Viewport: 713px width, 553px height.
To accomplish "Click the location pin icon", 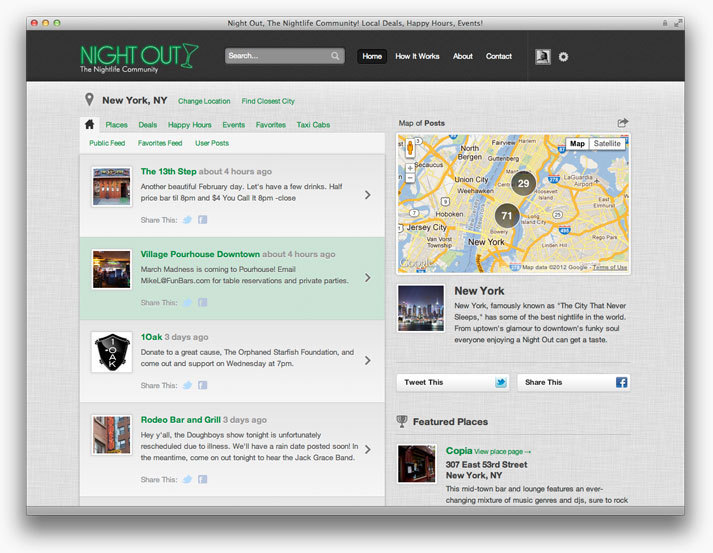I will (89, 100).
